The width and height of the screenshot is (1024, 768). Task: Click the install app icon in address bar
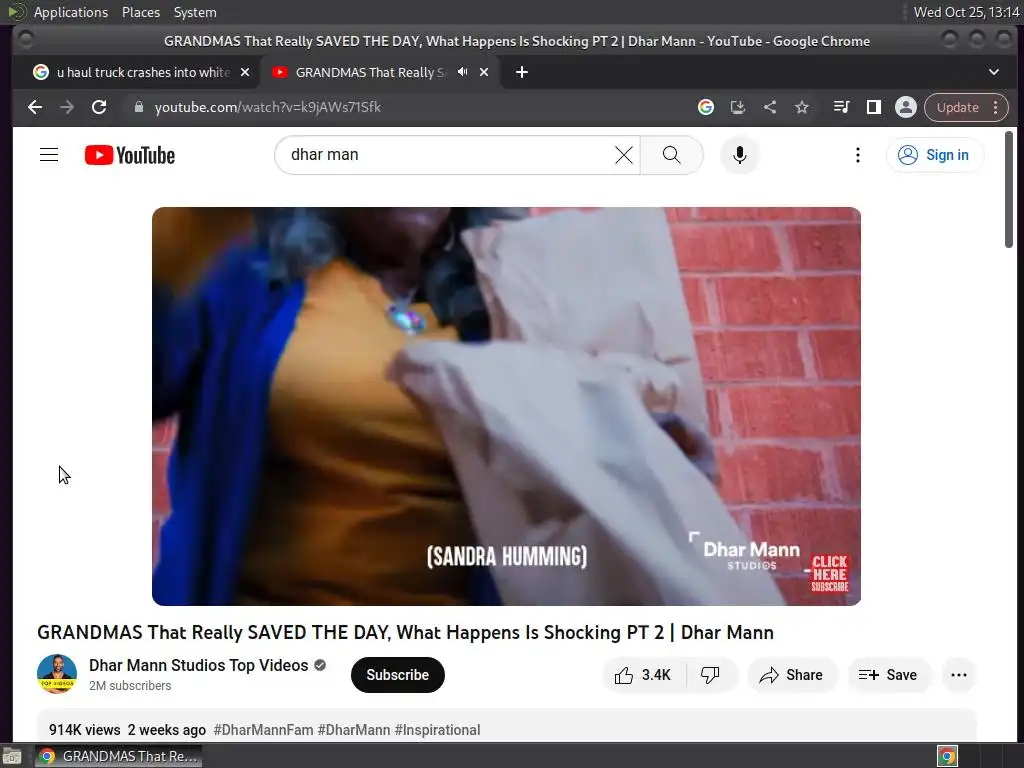point(737,107)
